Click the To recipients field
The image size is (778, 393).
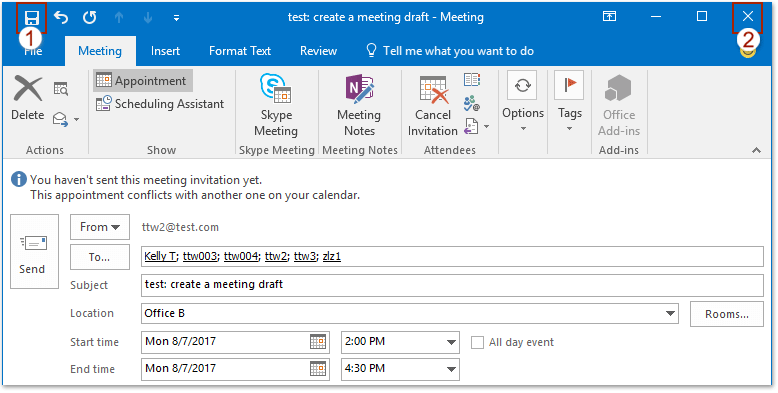452,257
